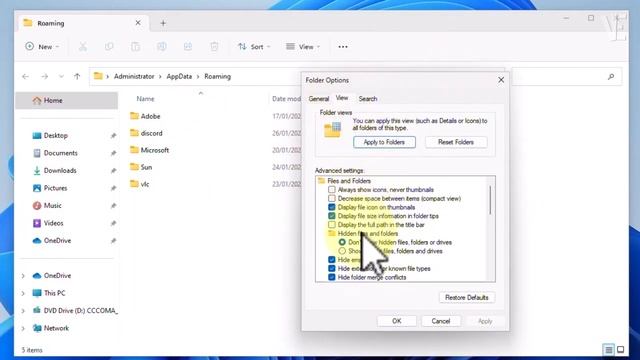This screenshot has width=640, height=360.
Task: Click Roaming in the address breadcrumb
Action: (x=218, y=76)
